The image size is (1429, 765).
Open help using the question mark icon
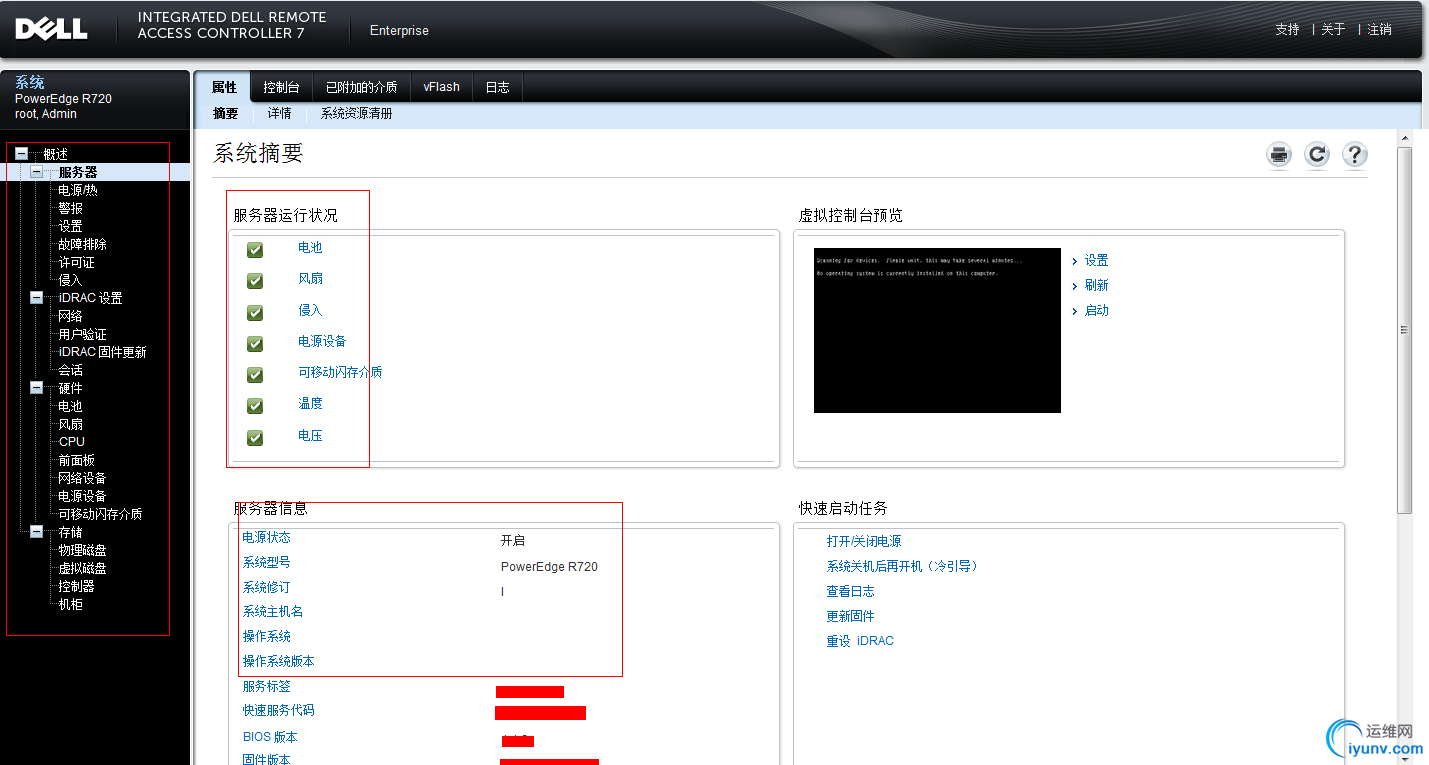(1354, 154)
